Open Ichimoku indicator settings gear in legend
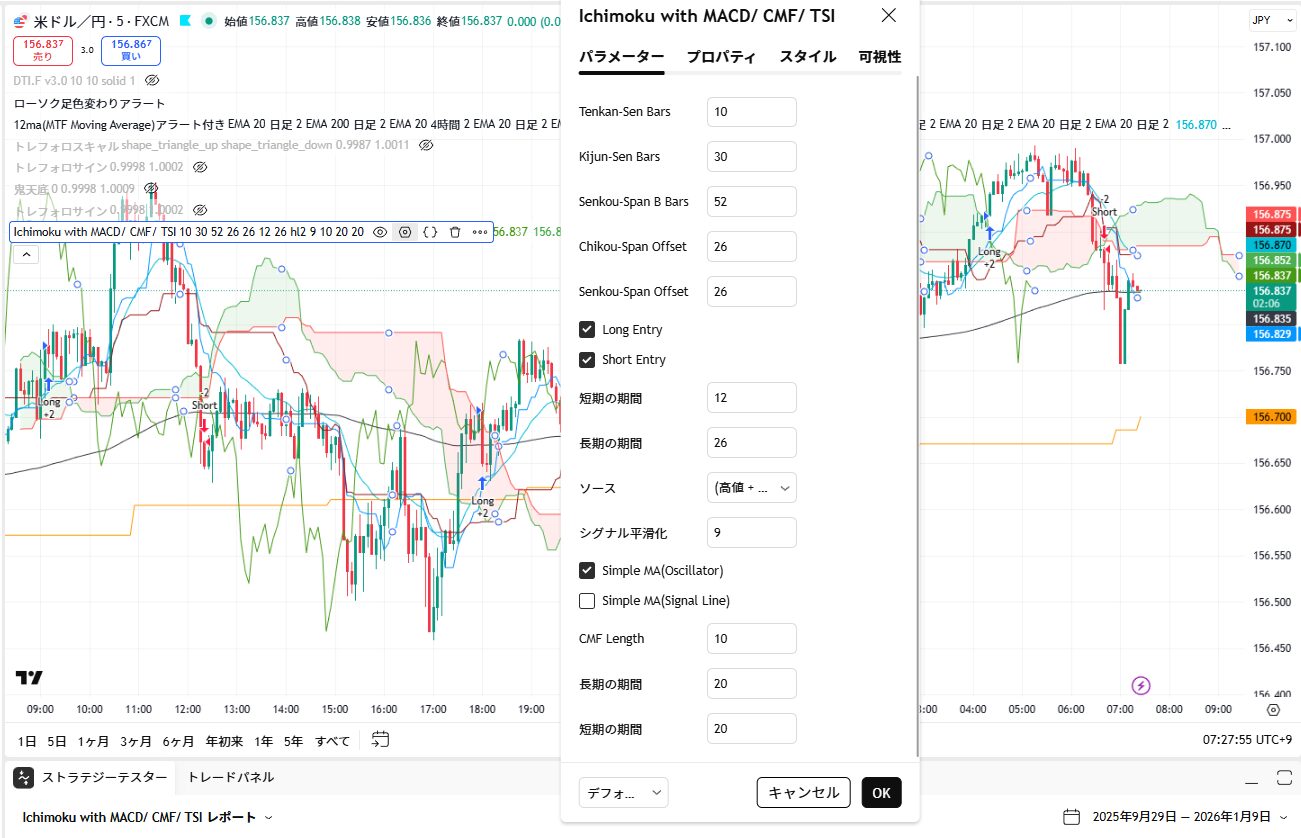The image size is (1301, 838). tap(405, 232)
